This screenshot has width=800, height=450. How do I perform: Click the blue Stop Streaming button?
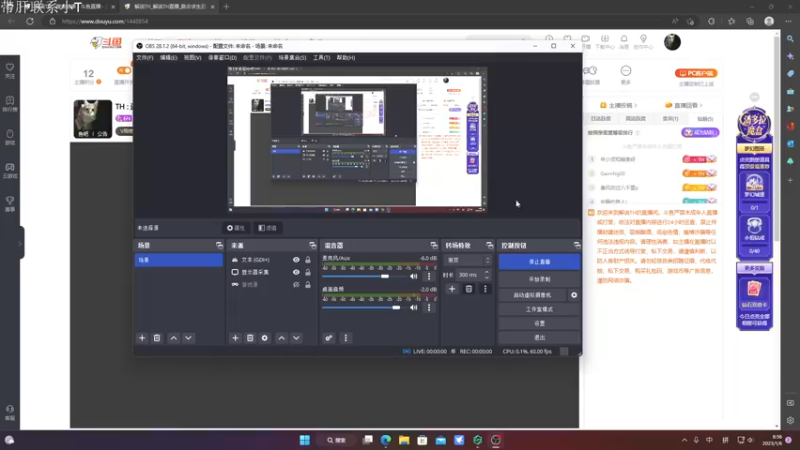(x=539, y=262)
